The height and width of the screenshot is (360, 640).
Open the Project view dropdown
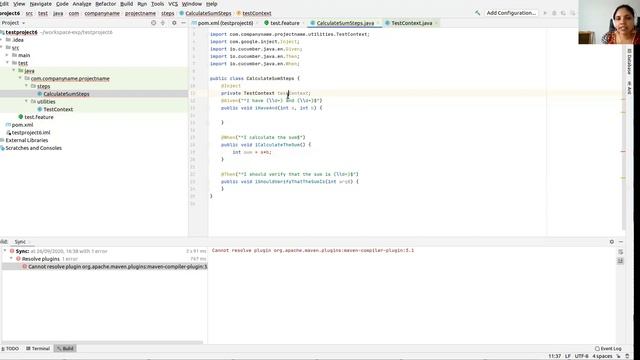(13, 23)
